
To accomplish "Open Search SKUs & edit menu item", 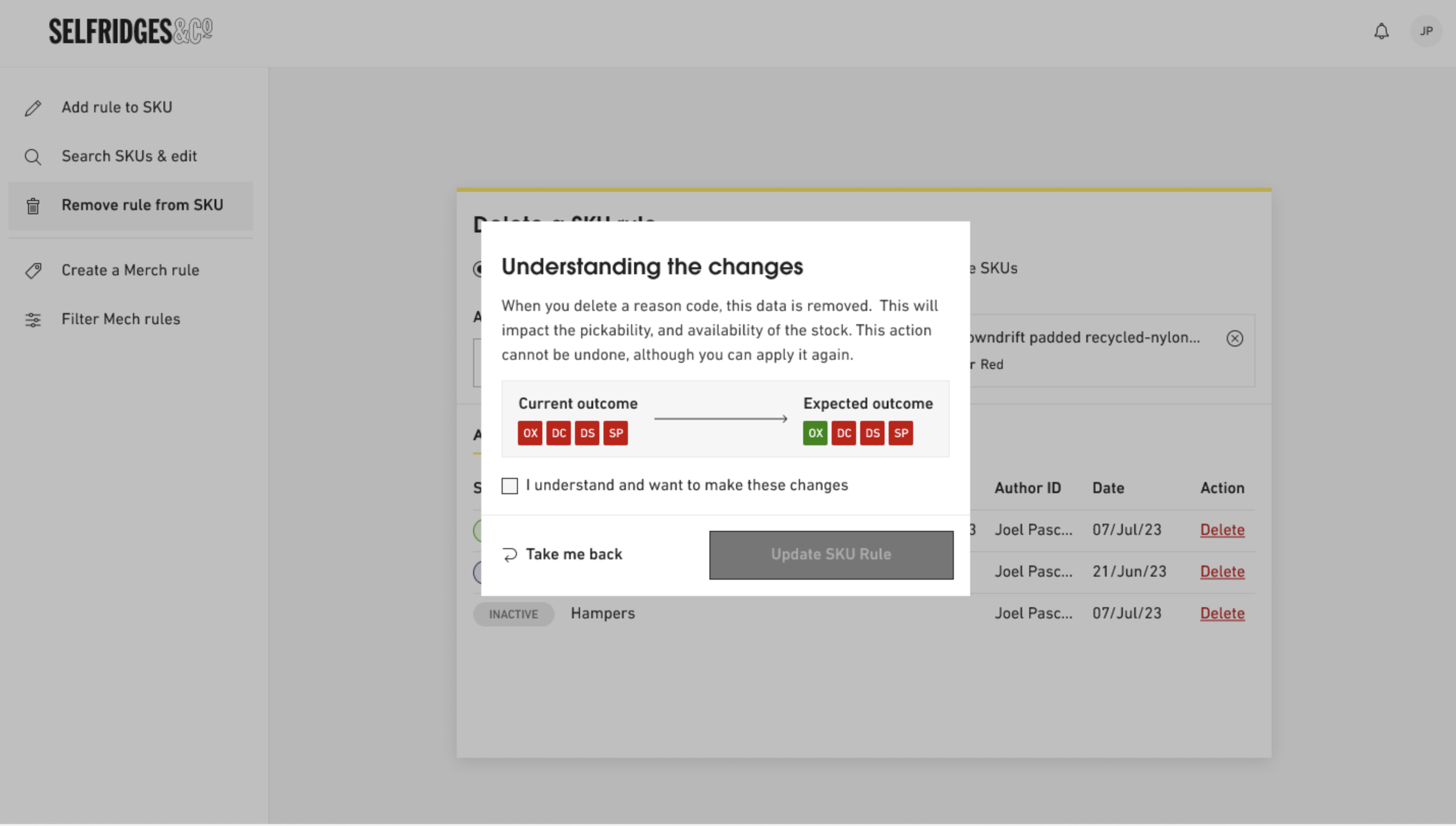I will [129, 157].
